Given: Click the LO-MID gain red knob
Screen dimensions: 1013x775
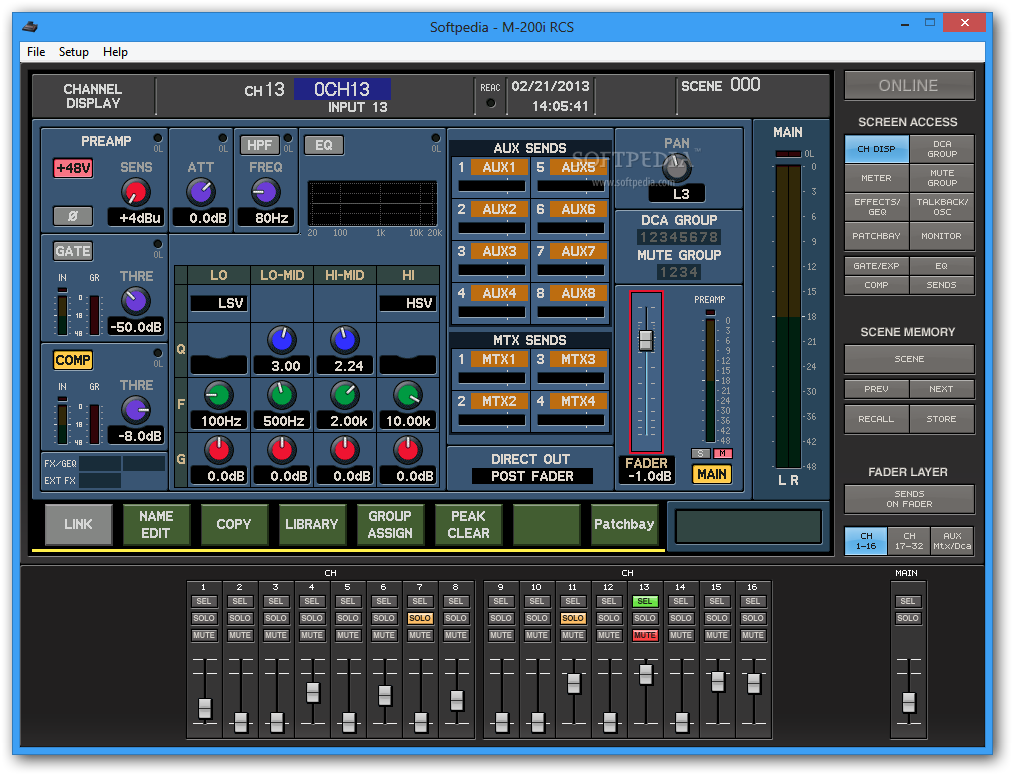Looking at the screenshot, I should (282, 450).
